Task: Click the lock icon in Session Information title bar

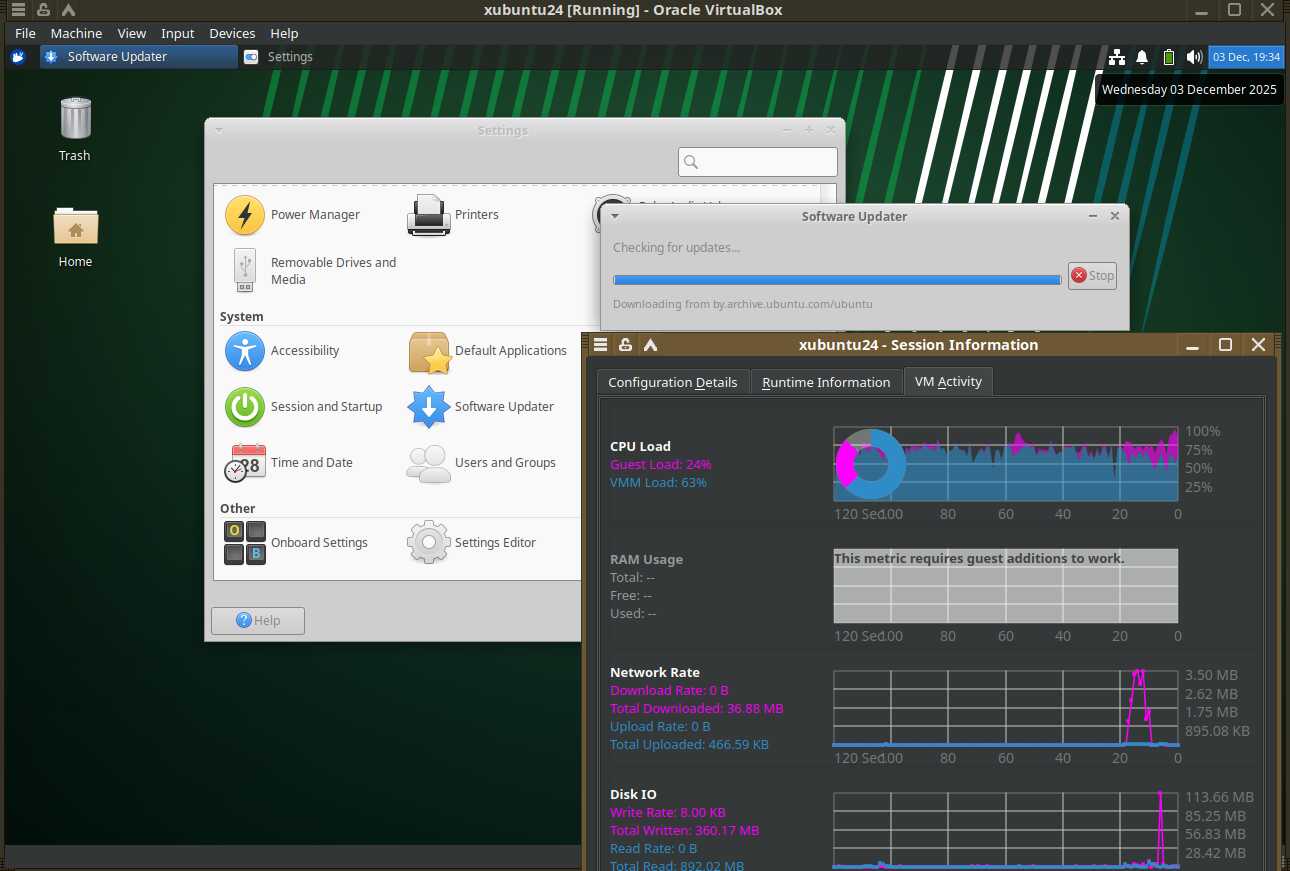Action: (625, 345)
